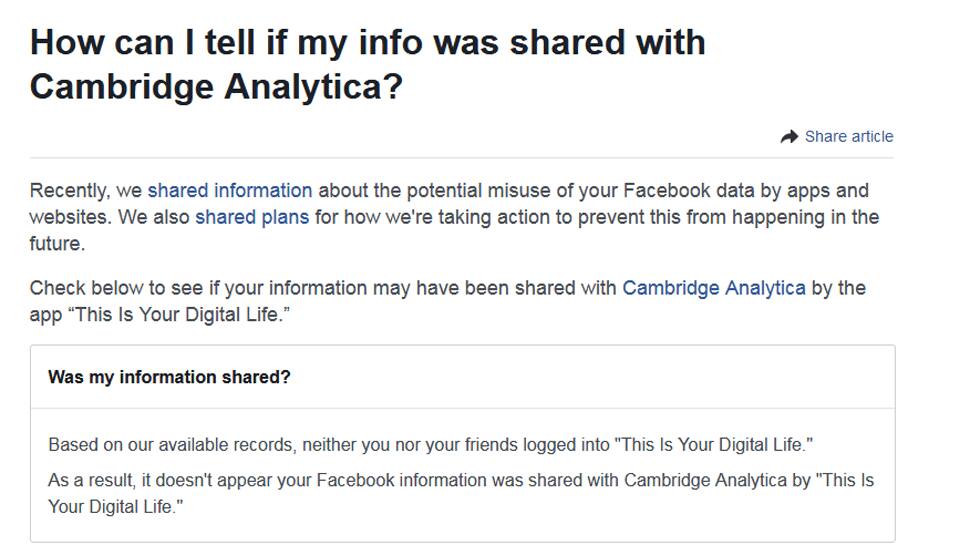The width and height of the screenshot is (970, 545).
Task: Click the share arrow icon
Action: [x=789, y=137]
